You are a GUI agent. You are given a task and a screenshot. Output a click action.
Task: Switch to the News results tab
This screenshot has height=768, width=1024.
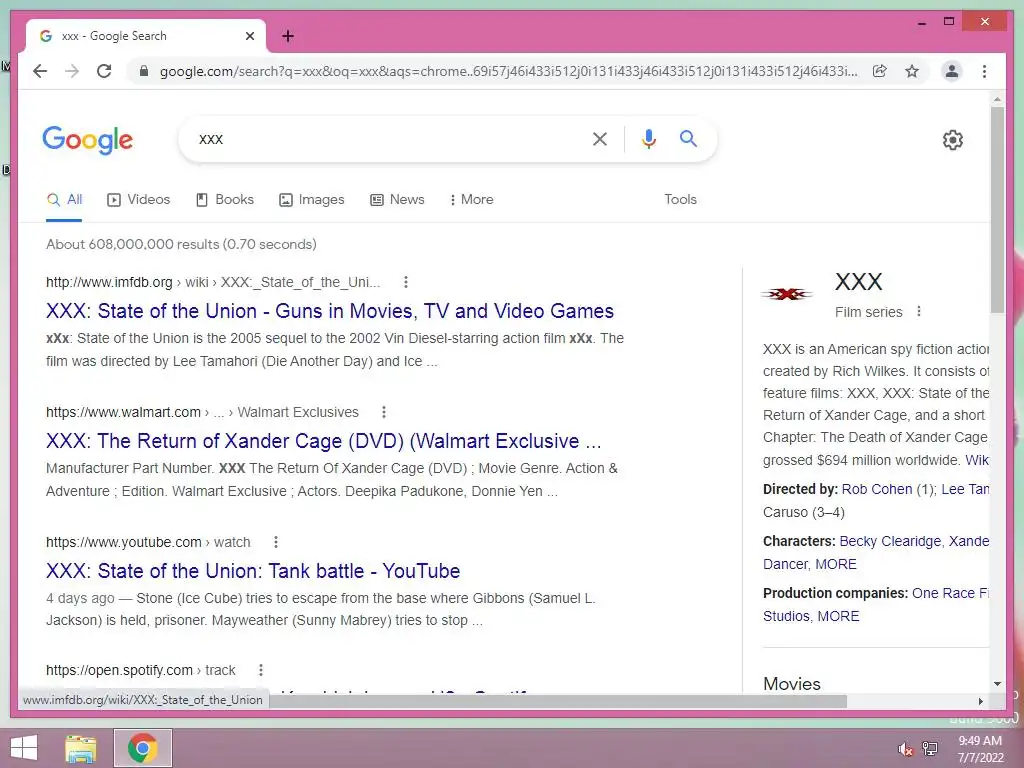[x=397, y=199]
